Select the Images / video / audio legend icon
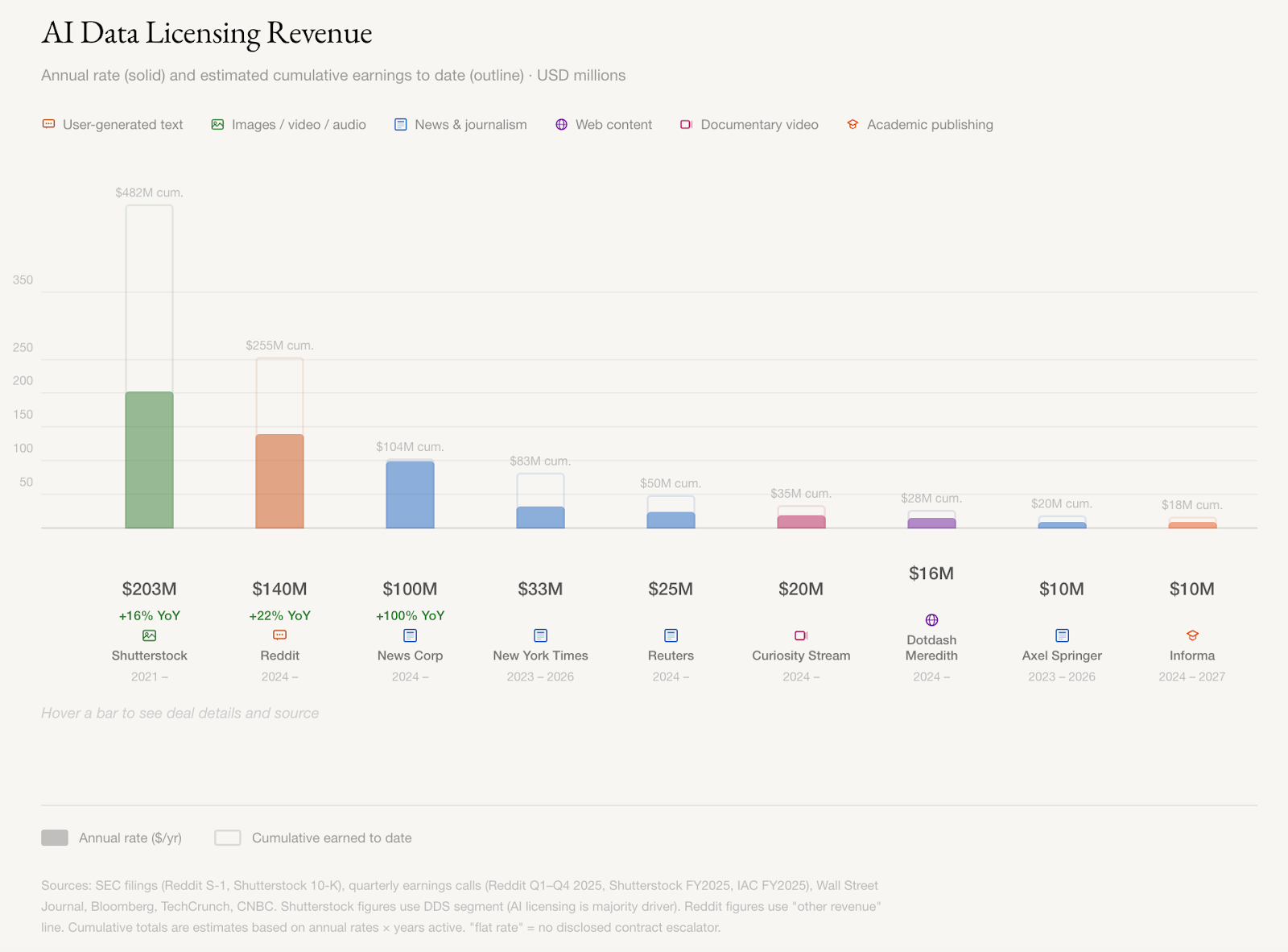The width and height of the screenshot is (1288, 952). (217, 124)
